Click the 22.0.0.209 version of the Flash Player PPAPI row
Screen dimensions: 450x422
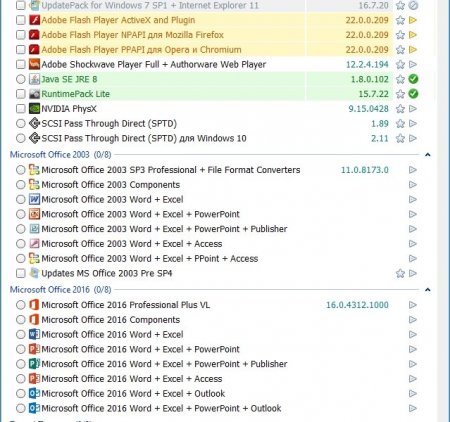(367, 50)
